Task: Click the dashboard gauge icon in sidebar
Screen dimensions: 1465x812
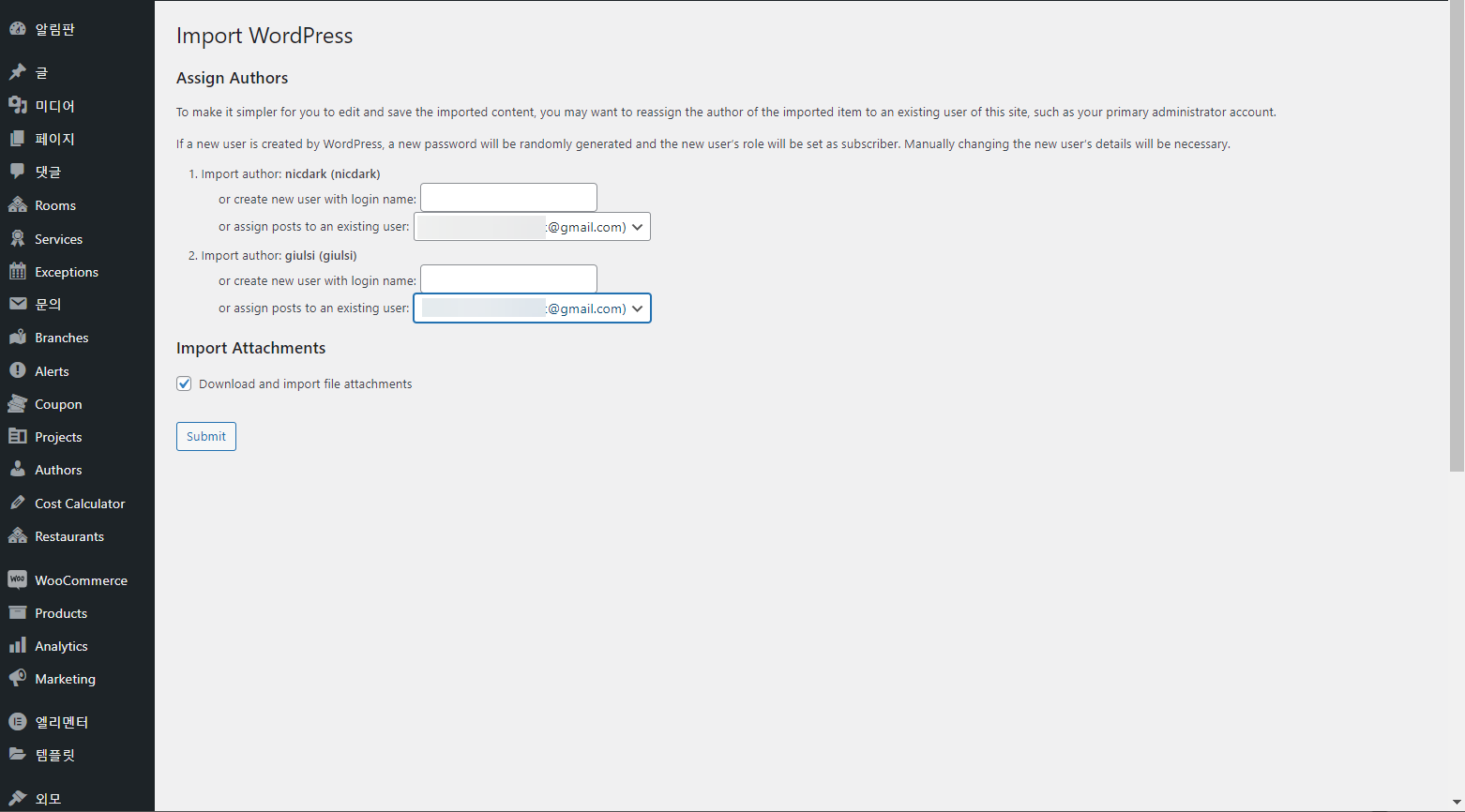Action: (17, 29)
